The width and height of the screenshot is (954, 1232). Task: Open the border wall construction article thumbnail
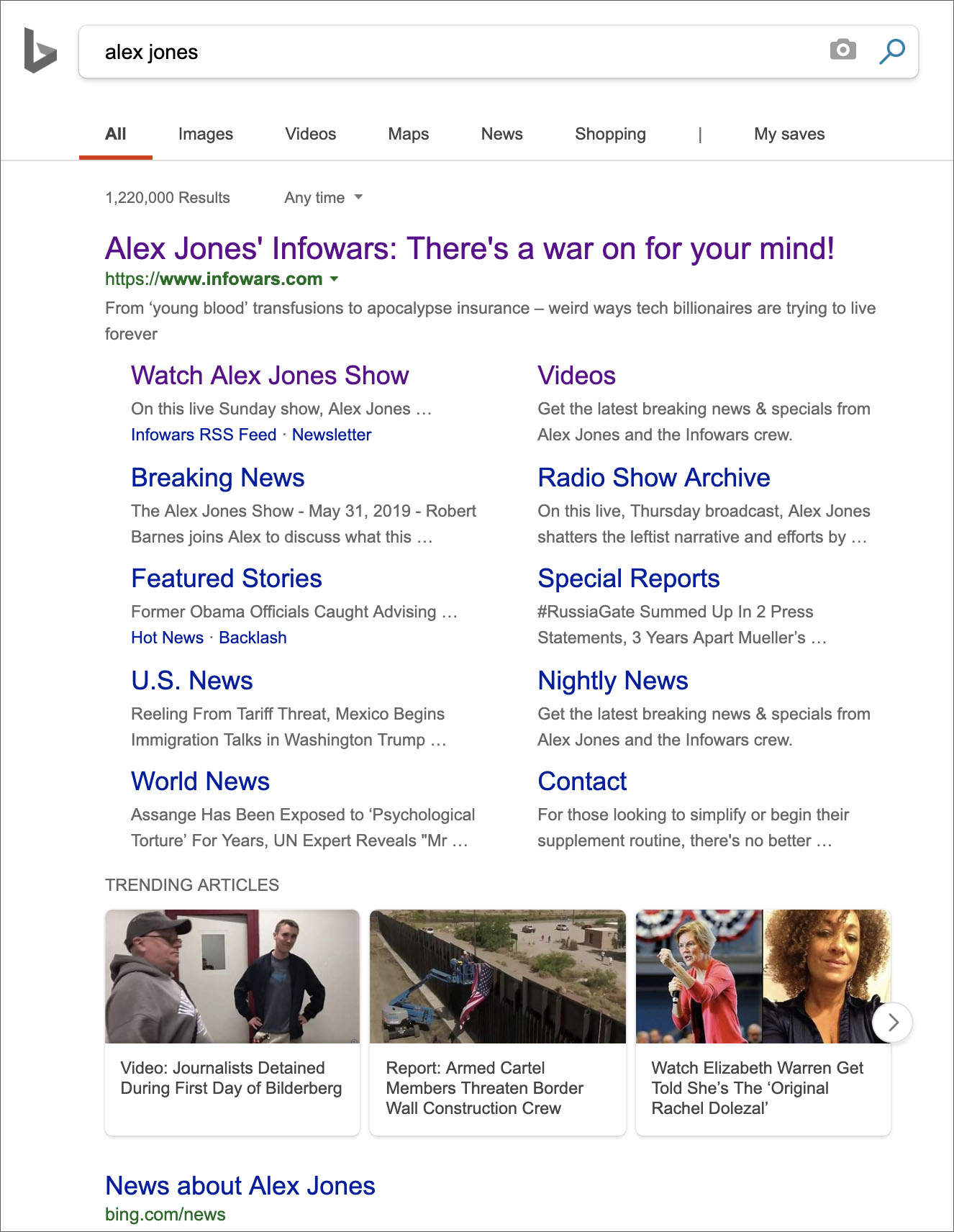tap(497, 977)
